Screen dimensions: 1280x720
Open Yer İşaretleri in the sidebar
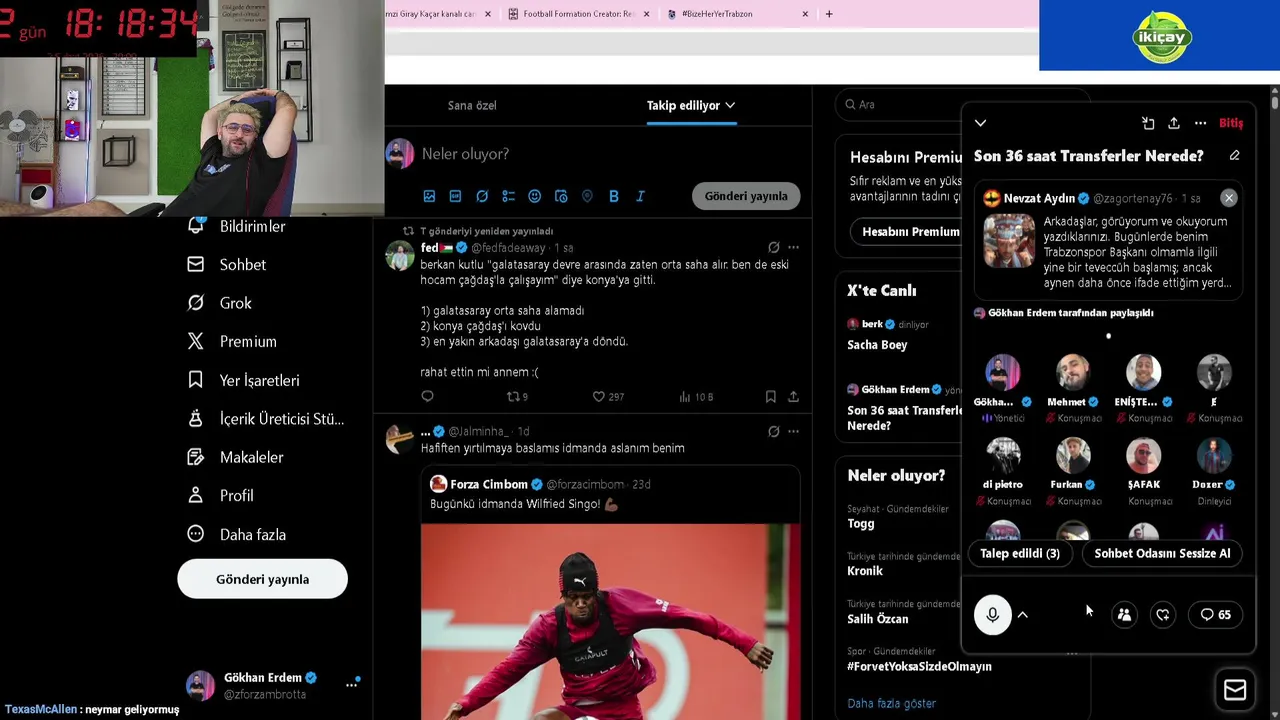243,380
